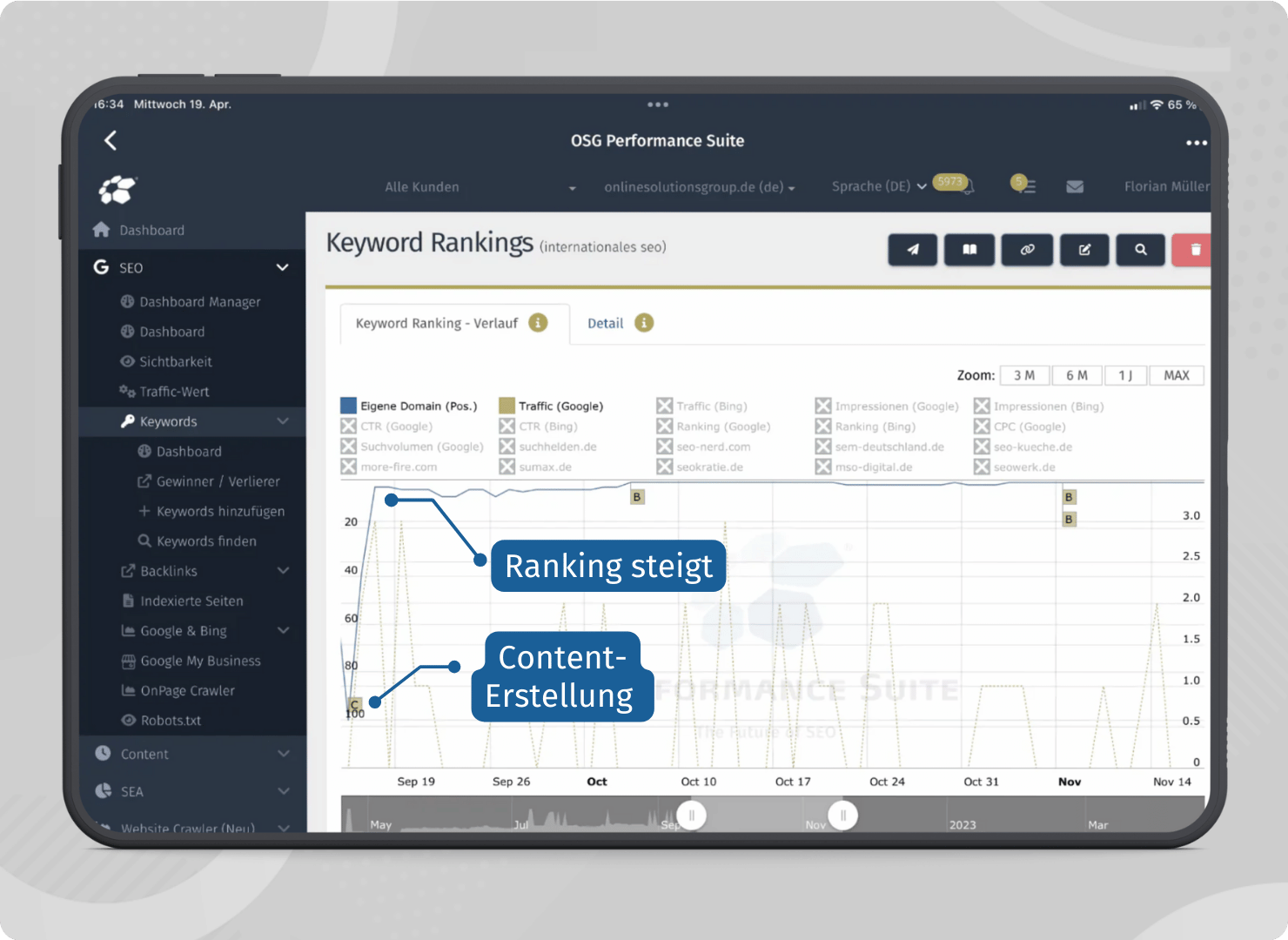Click the right range handle near Nov on navigator
1288x940 pixels.
click(842, 816)
